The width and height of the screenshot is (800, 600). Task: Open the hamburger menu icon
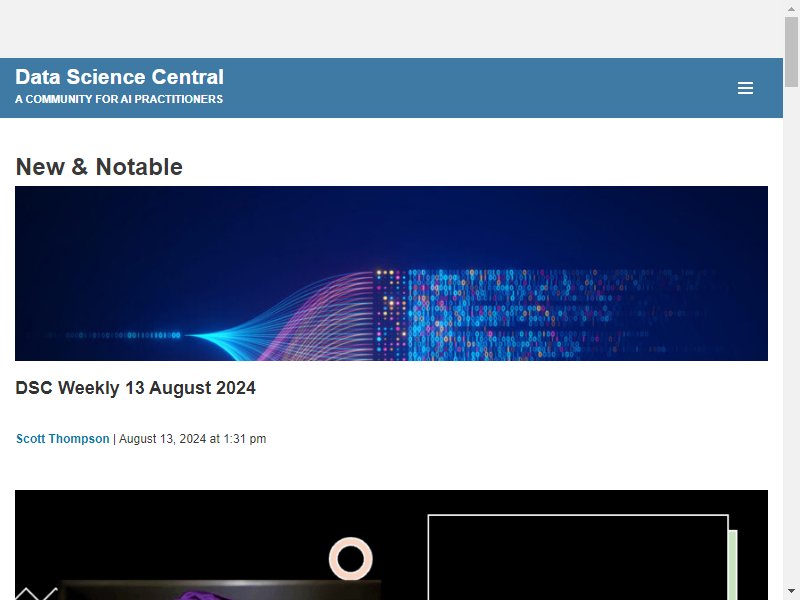745,88
